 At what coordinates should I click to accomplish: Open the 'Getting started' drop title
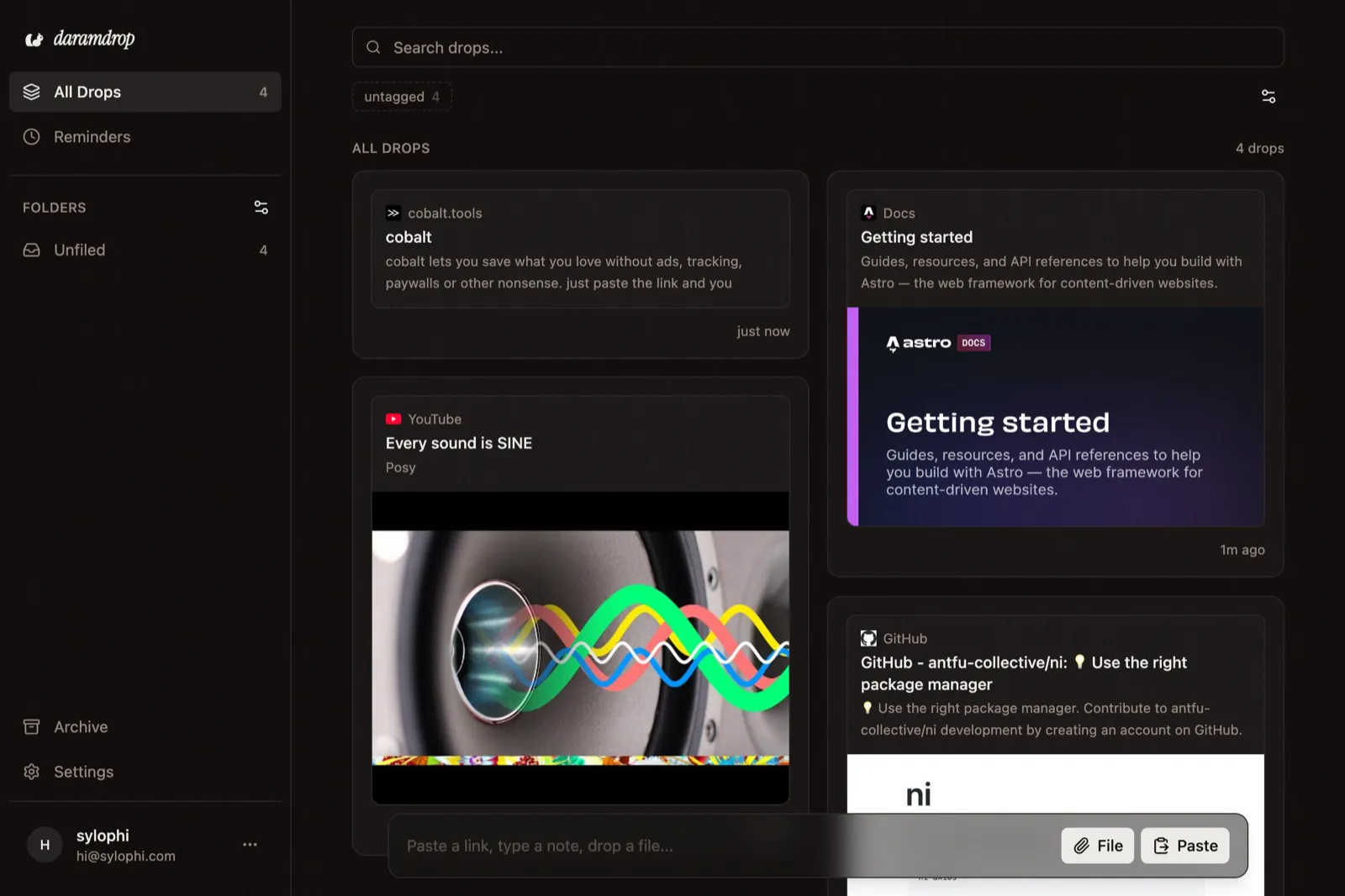pyautogui.click(x=916, y=237)
